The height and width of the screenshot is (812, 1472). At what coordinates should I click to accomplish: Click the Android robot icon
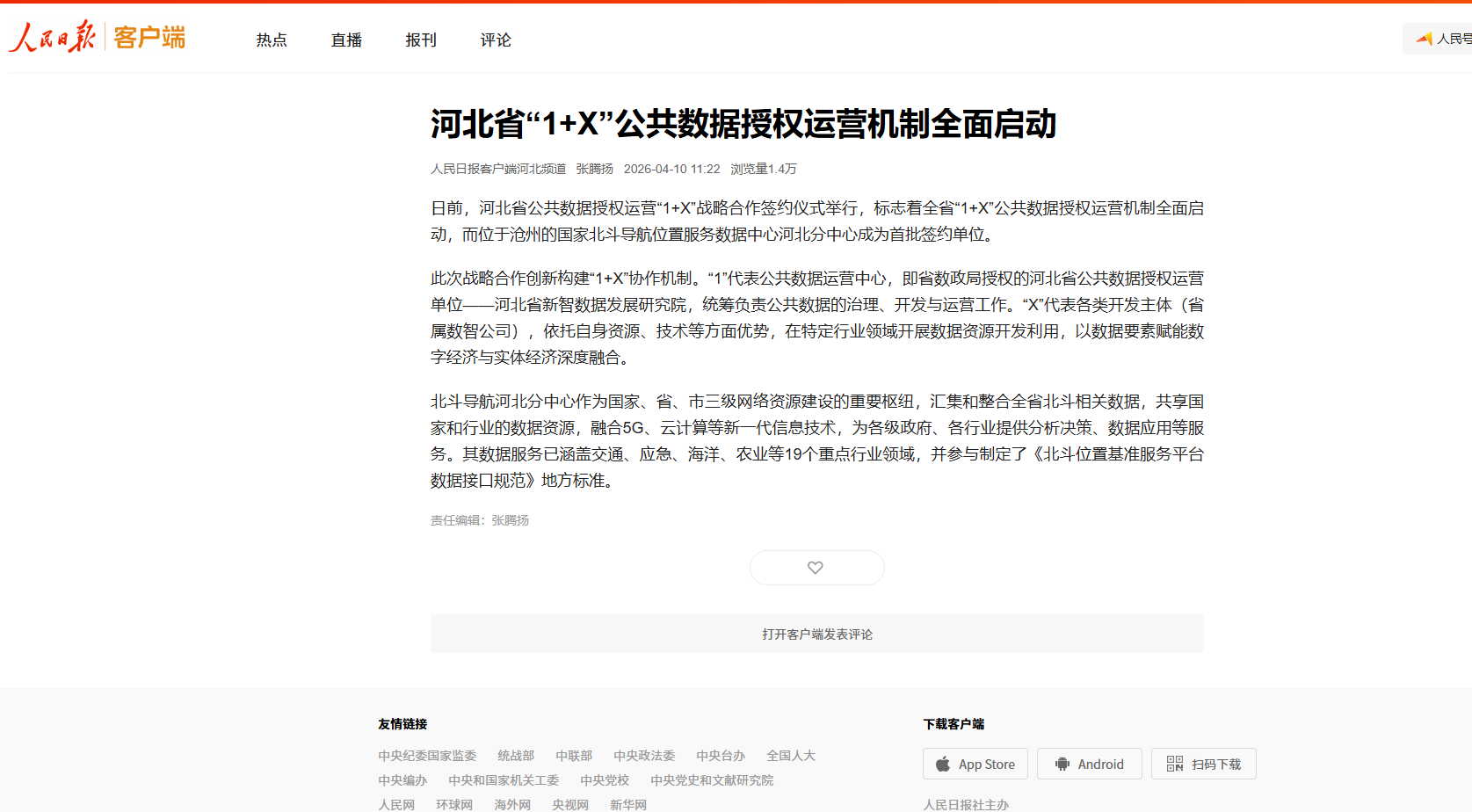tap(1063, 763)
